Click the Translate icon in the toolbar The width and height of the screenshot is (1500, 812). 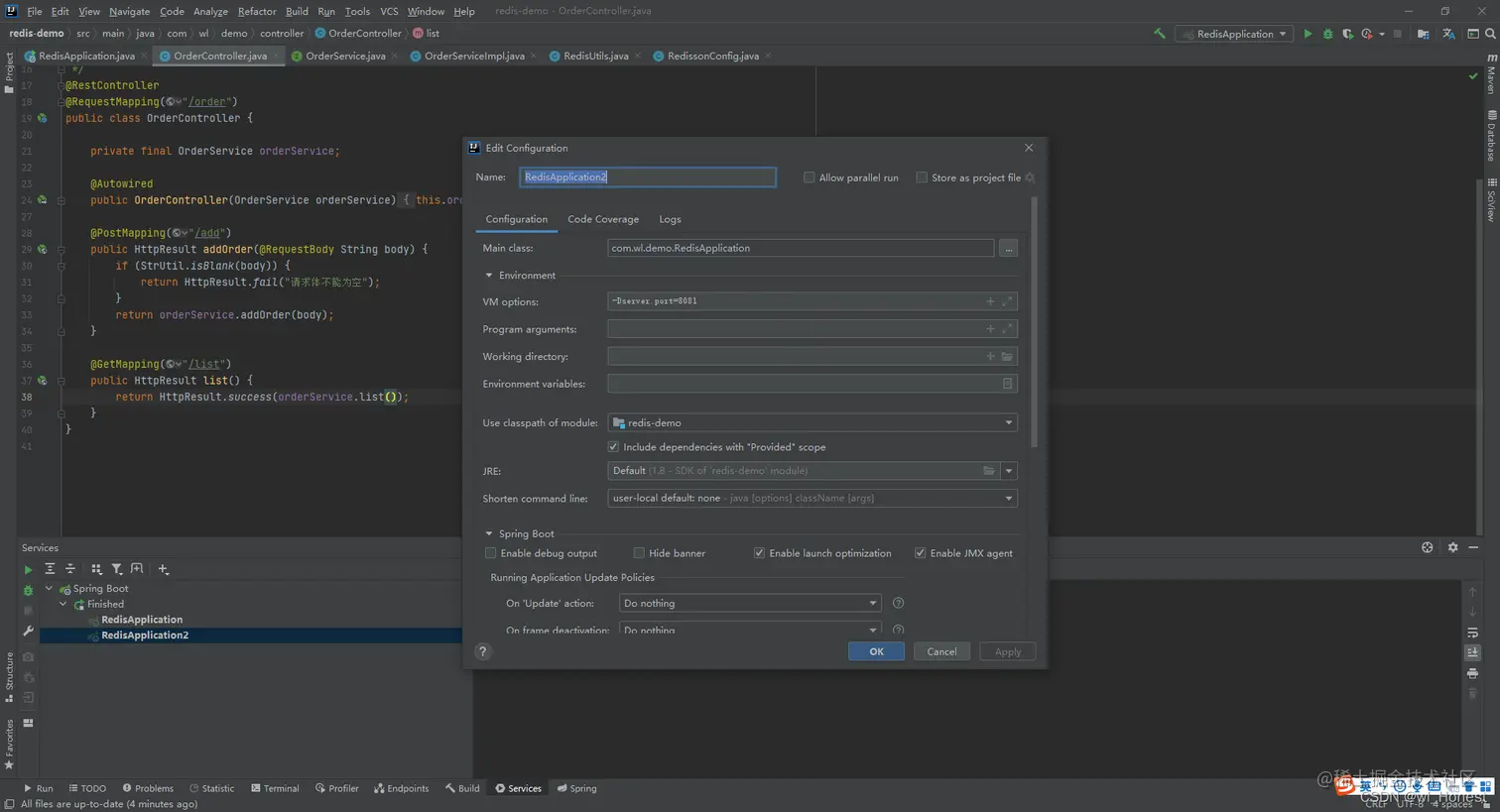pos(1448,34)
